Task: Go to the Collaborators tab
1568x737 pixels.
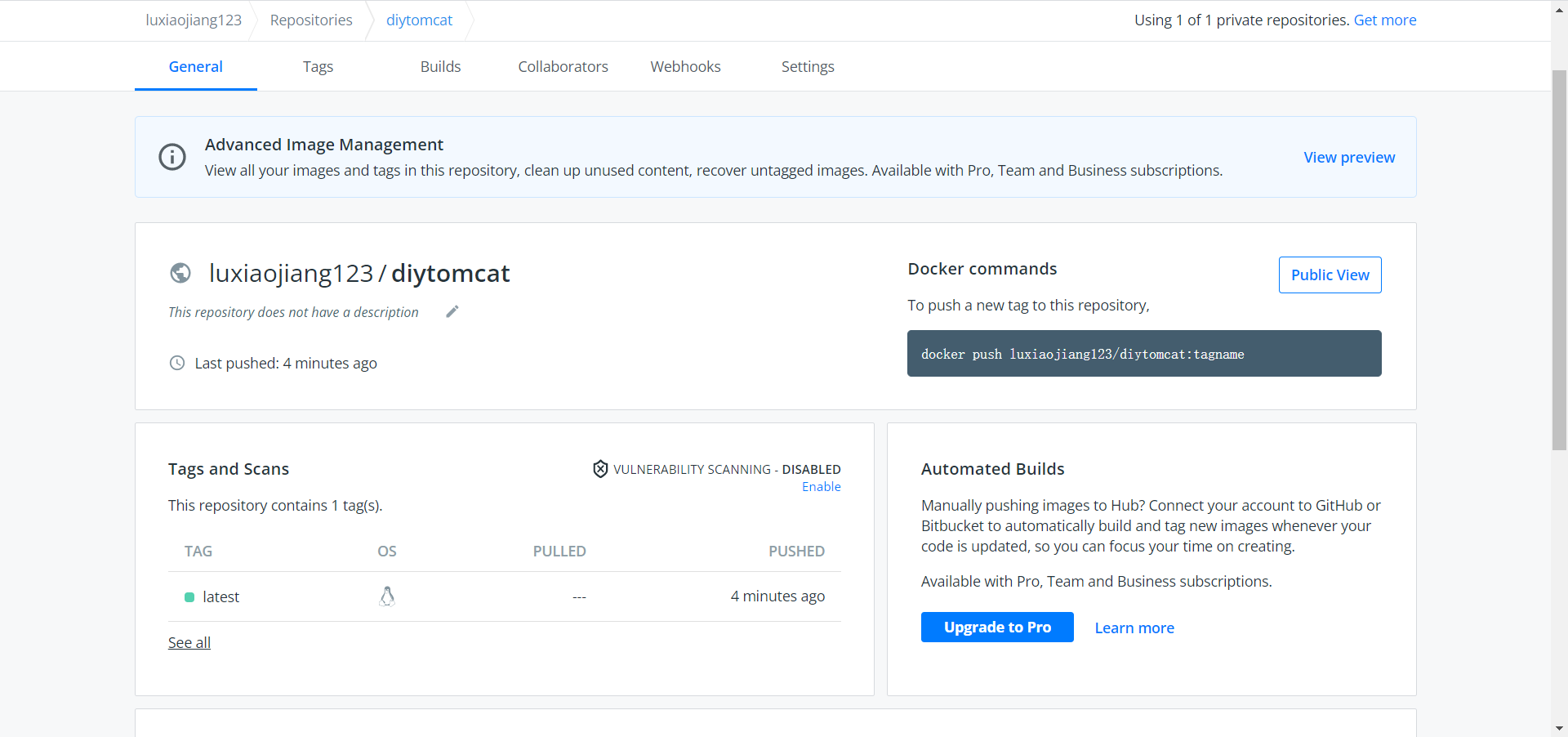Action: (563, 67)
